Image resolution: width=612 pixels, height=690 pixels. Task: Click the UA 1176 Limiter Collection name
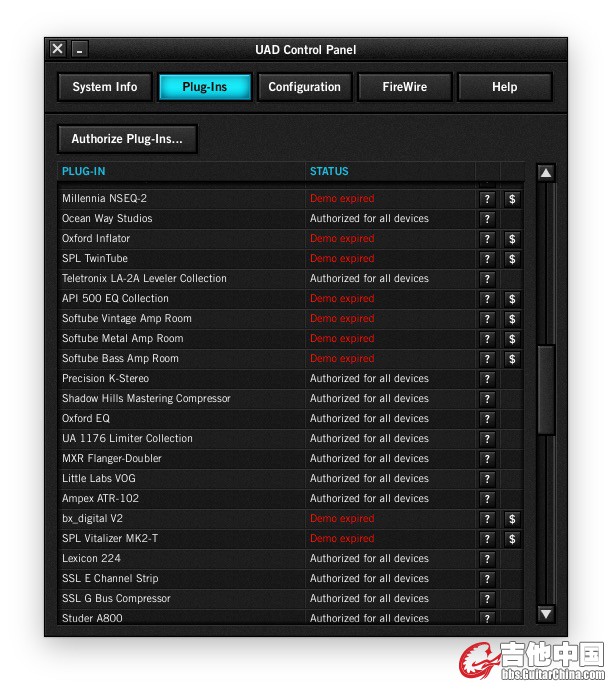pyautogui.click(x=127, y=439)
